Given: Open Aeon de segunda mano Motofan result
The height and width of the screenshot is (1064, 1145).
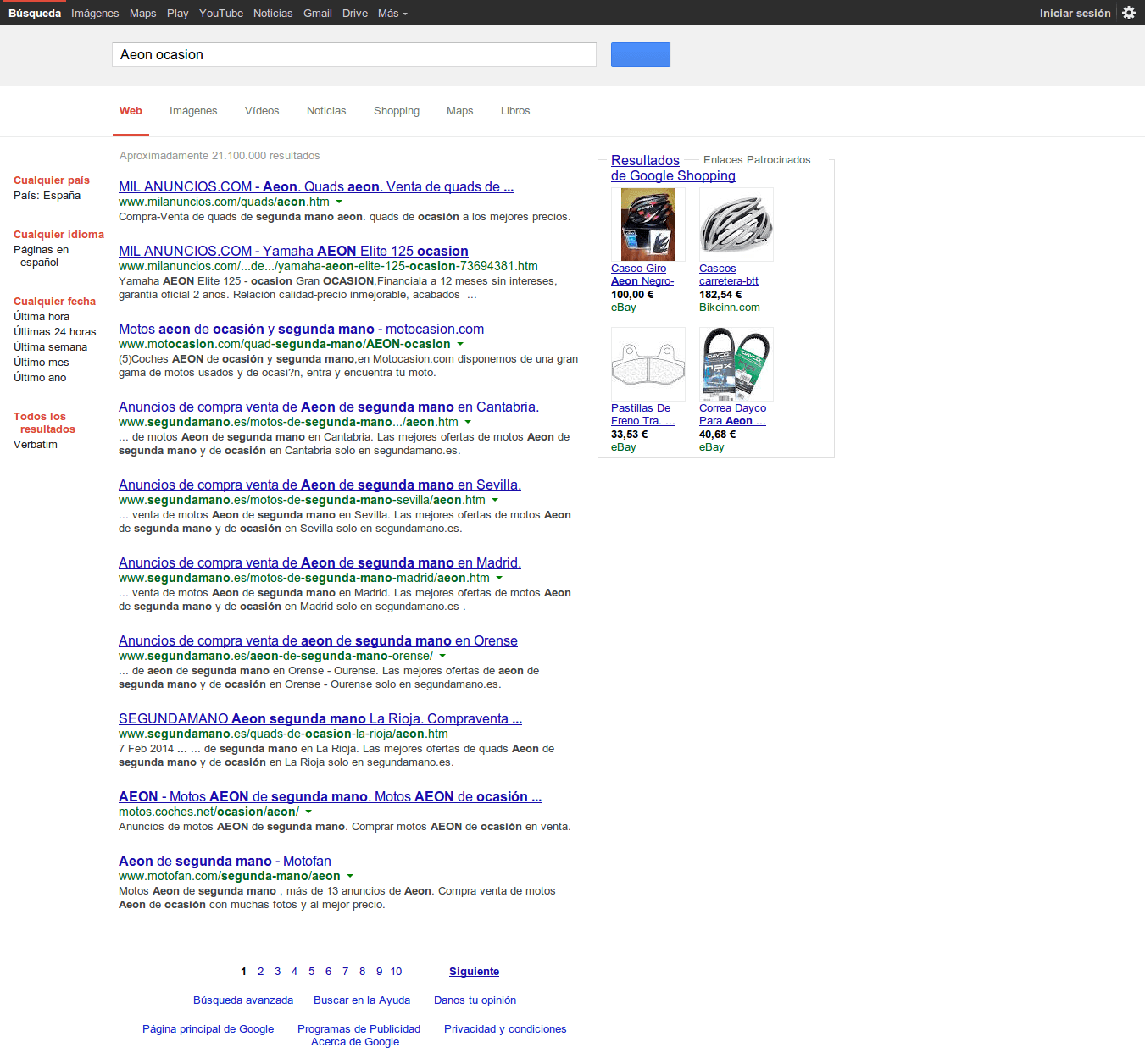Looking at the screenshot, I should click(225, 861).
